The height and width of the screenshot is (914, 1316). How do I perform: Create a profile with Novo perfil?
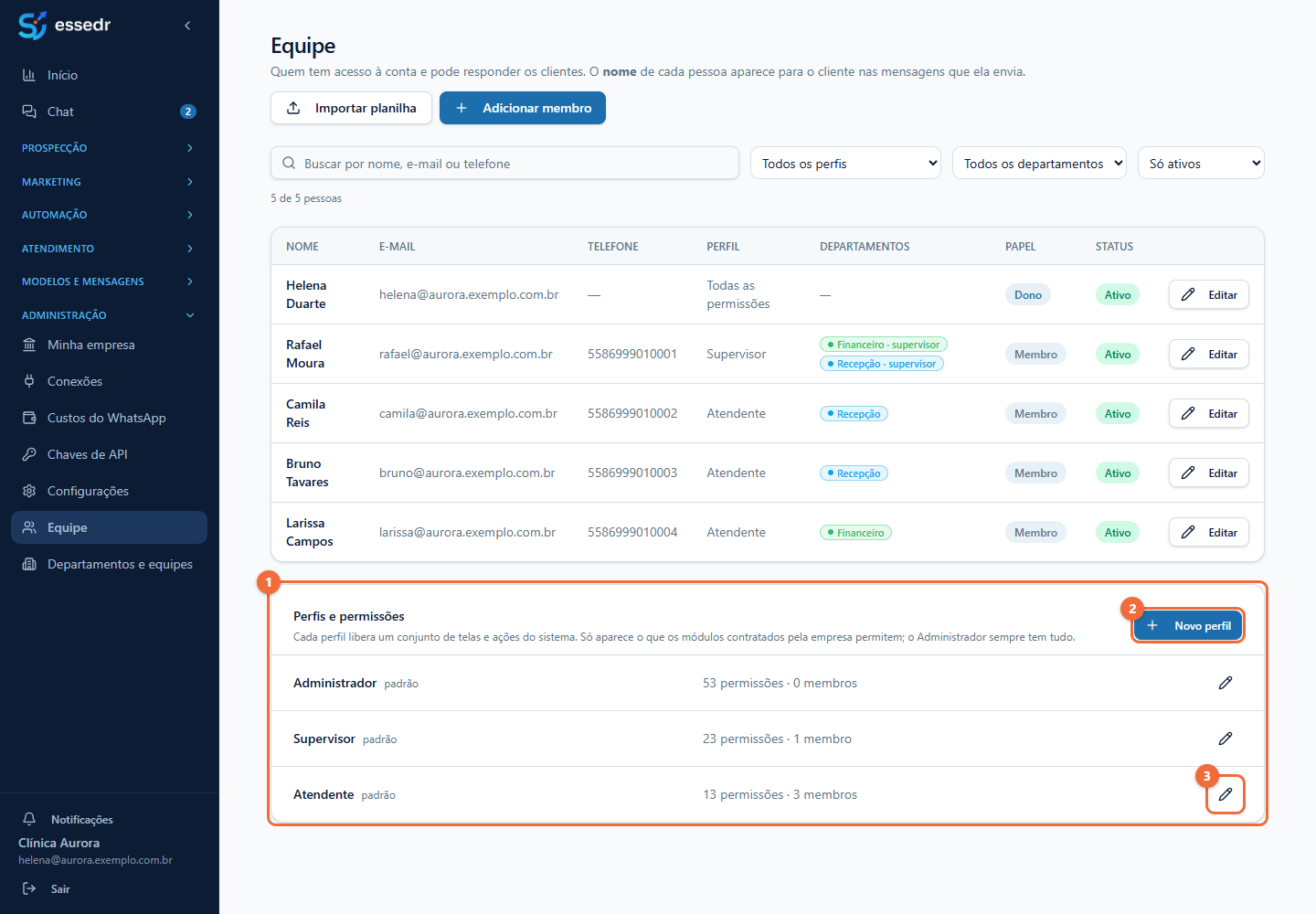pyautogui.click(x=1188, y=626)
